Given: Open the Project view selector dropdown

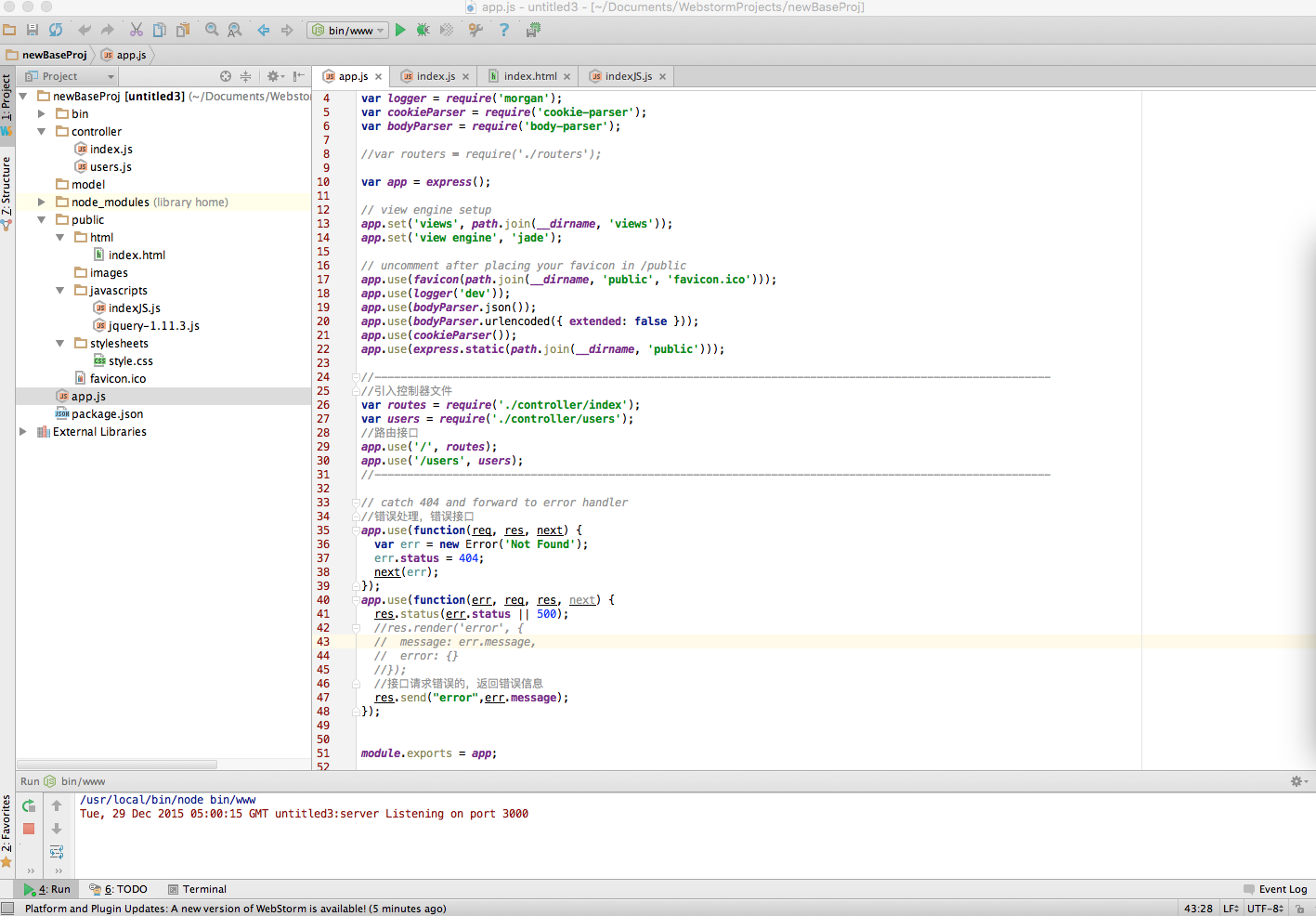Looking at the screenshot, I should click(70, 76).
